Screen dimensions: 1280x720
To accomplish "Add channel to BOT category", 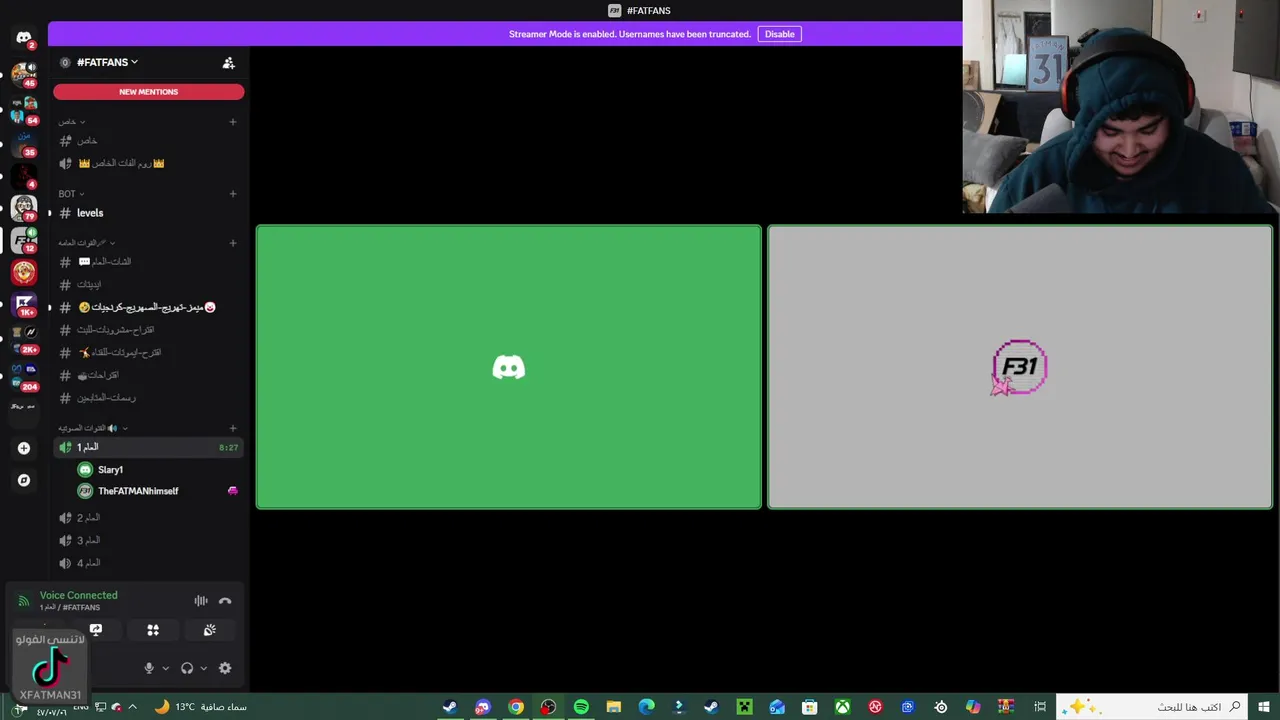I will pyautogui.click(x=233, y=194).
